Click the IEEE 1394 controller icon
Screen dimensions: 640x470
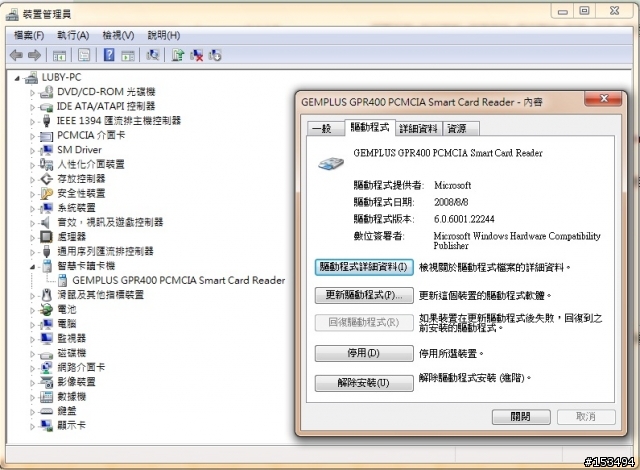[x=46, y=121]
